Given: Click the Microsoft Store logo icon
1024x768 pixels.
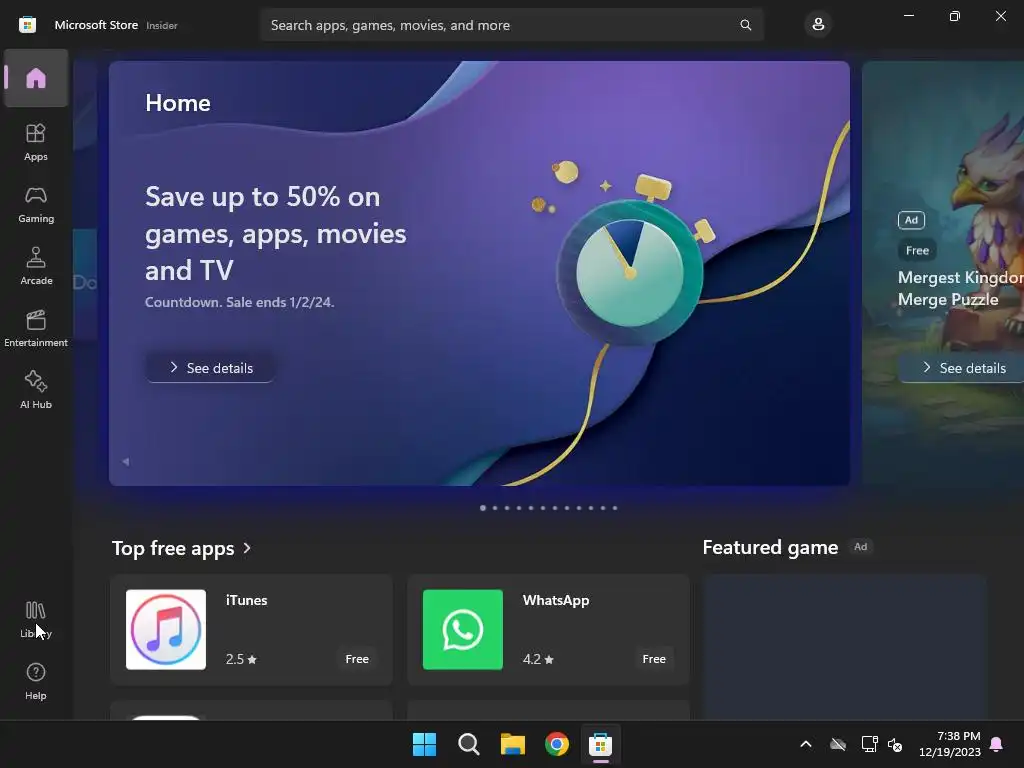Looking at the screenshot, I should 27,25.
